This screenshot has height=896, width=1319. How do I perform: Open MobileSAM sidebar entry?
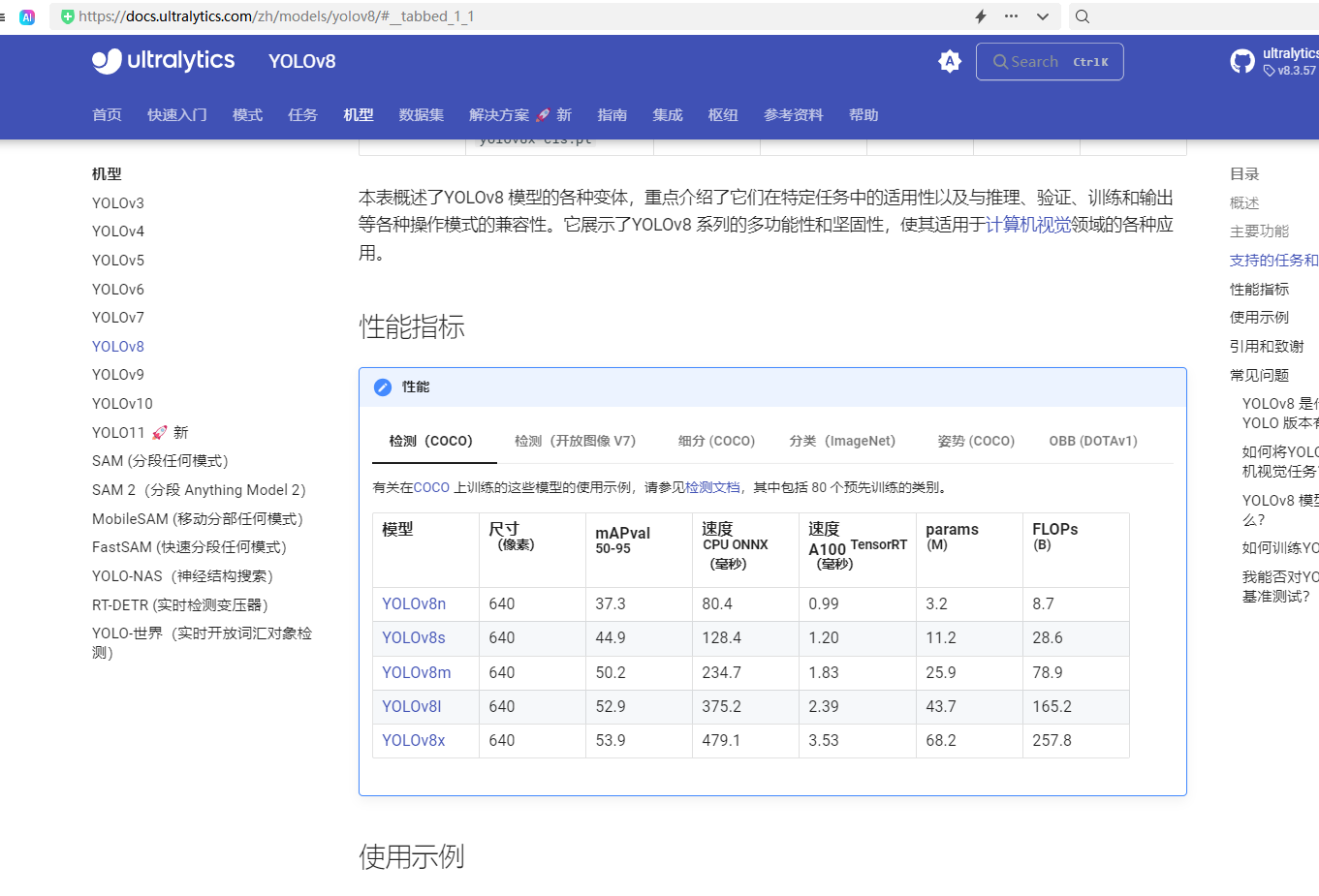198,519
